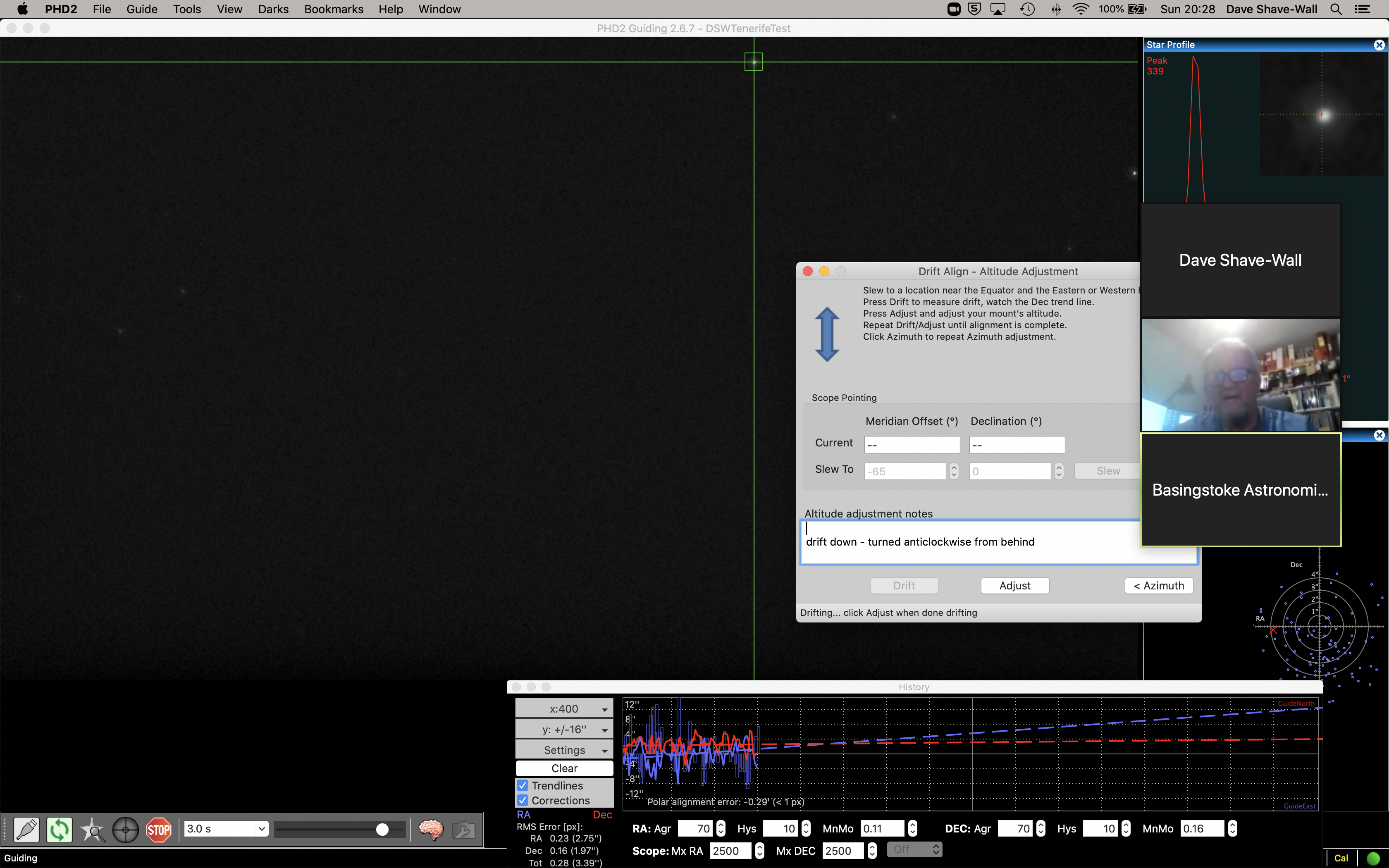Viewport: 1389px width, 868px height.
Task: Close the target panel below the video tiles
Action: point(1379,435)
